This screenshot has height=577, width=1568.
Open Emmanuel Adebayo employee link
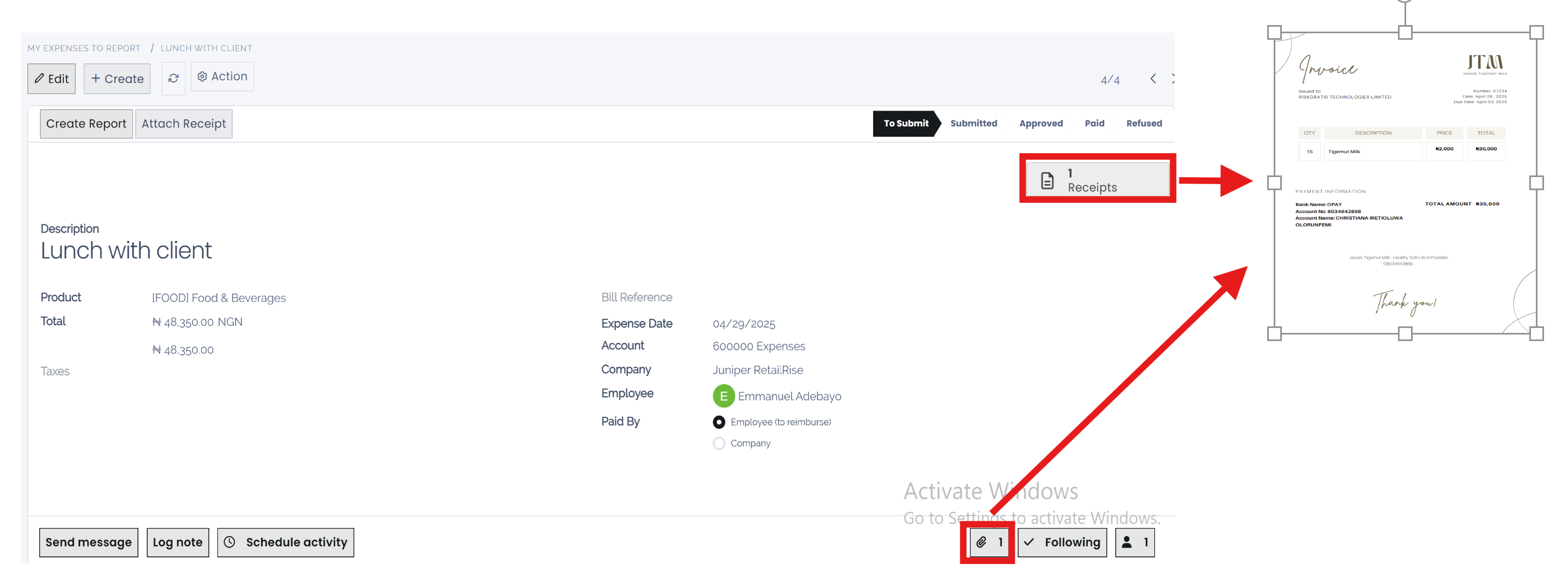click(x=789, y=397)
